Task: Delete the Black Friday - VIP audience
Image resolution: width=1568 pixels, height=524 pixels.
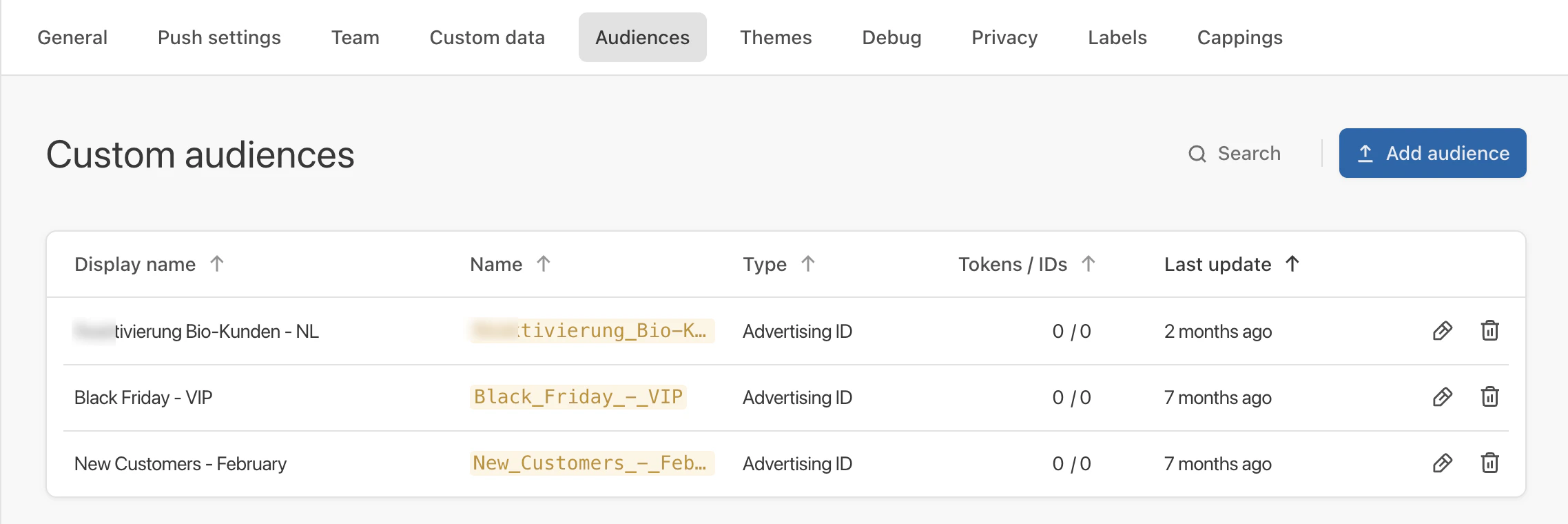Action: pyautogui.click(x=1490, y=397)
